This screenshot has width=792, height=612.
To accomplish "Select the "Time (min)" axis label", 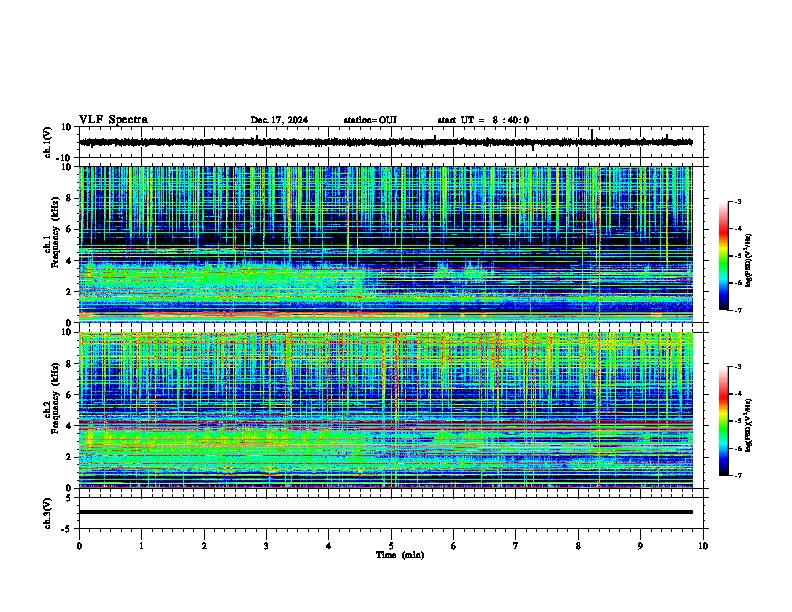I will tap(400, 555).
